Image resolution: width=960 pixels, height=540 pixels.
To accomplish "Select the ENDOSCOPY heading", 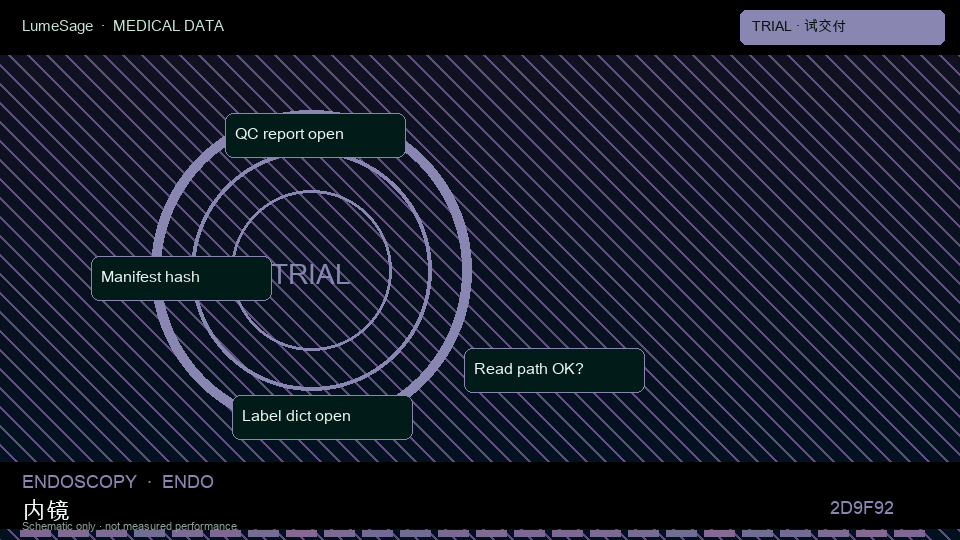I will 80,482.
